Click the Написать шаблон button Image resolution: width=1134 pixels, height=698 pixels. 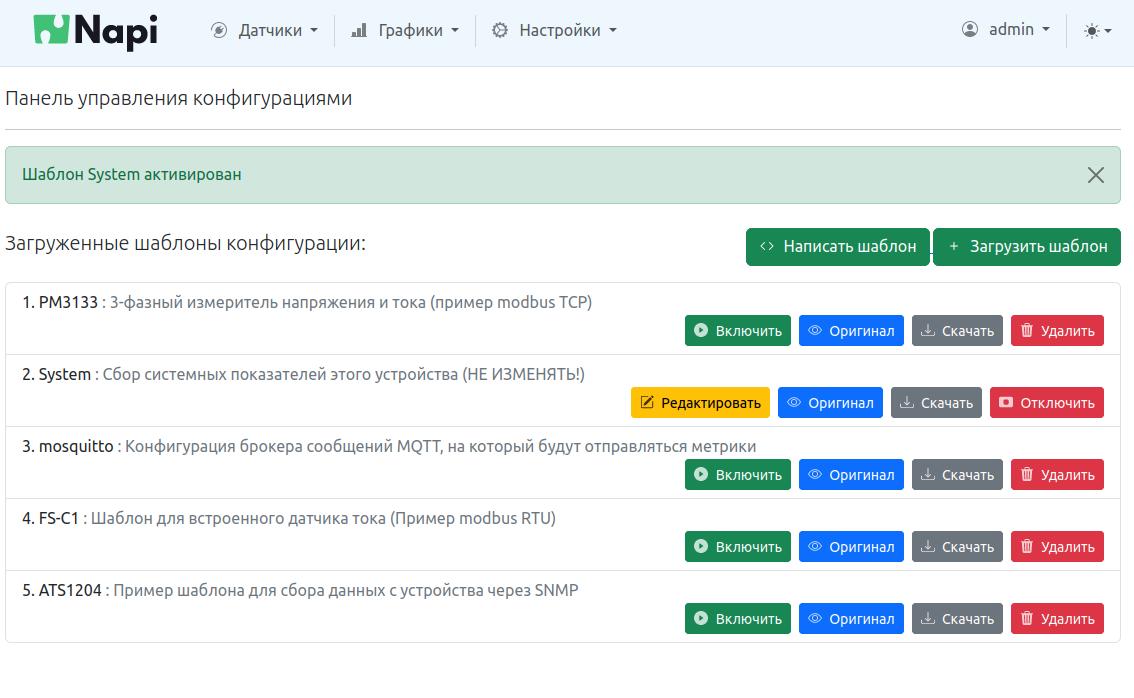(836, 246)
